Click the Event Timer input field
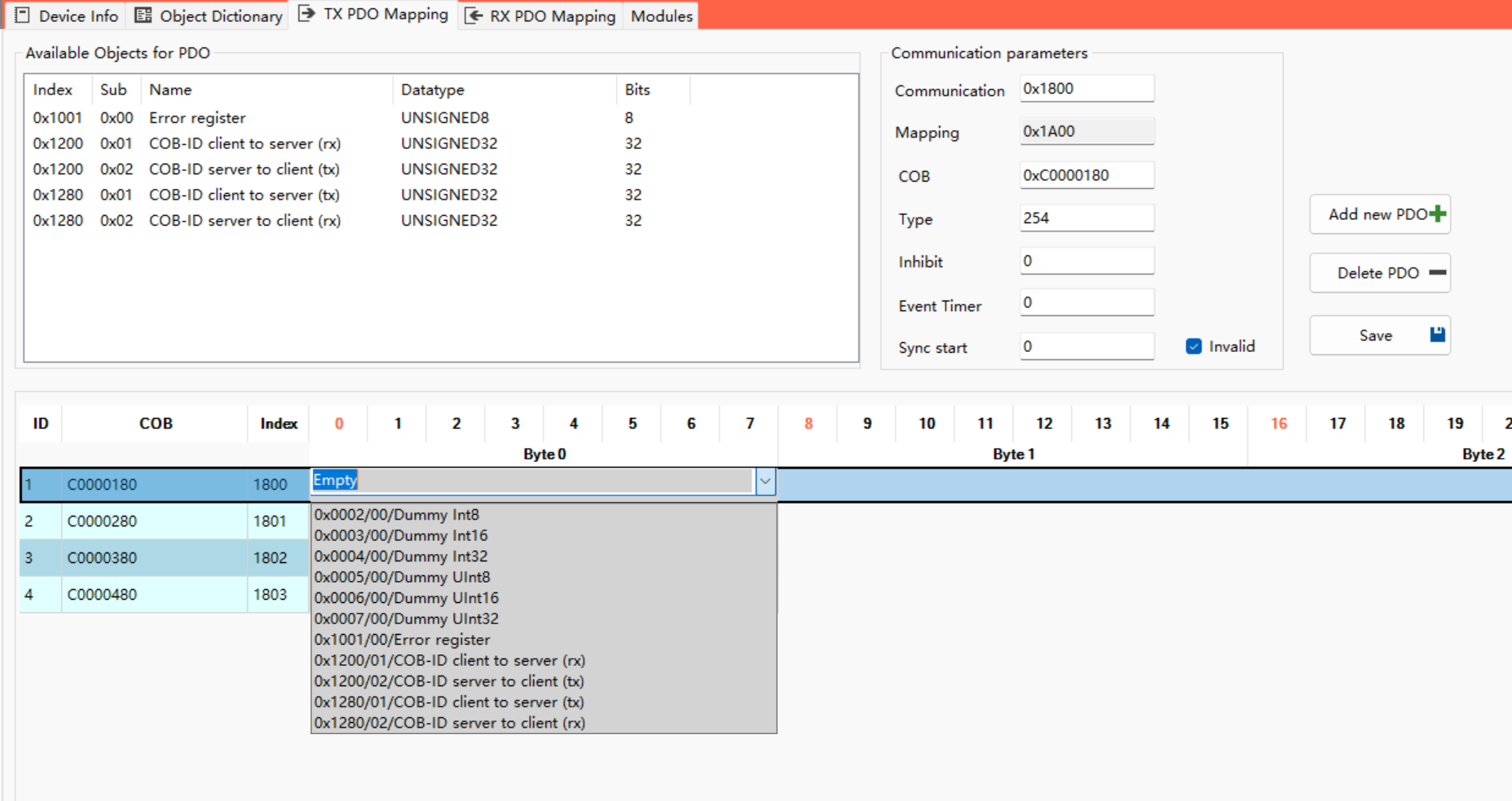 [1087, 302]
